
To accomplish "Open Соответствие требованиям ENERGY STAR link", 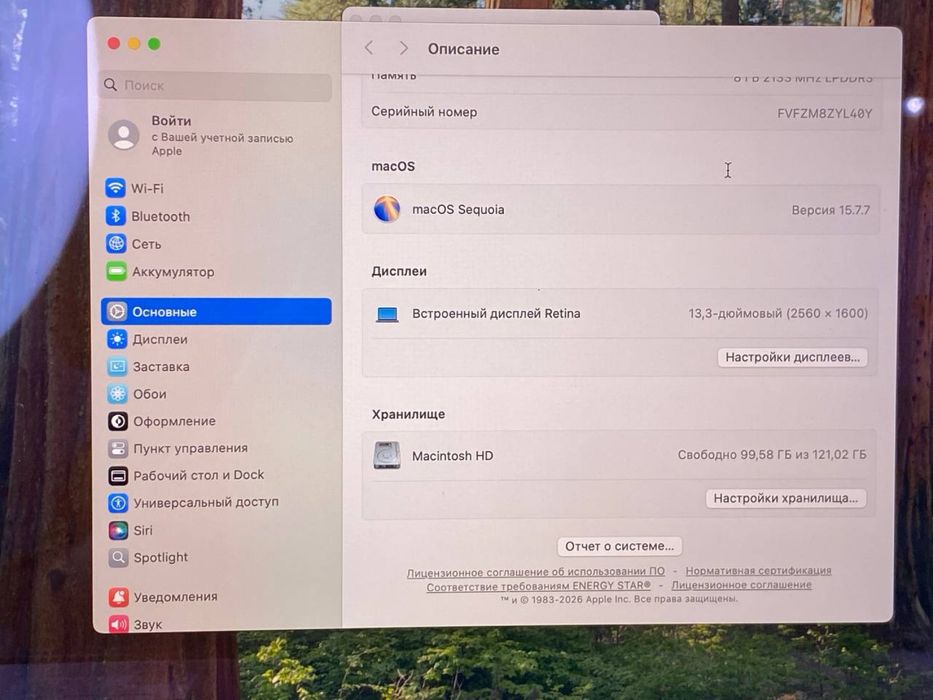I will point(538,586).
